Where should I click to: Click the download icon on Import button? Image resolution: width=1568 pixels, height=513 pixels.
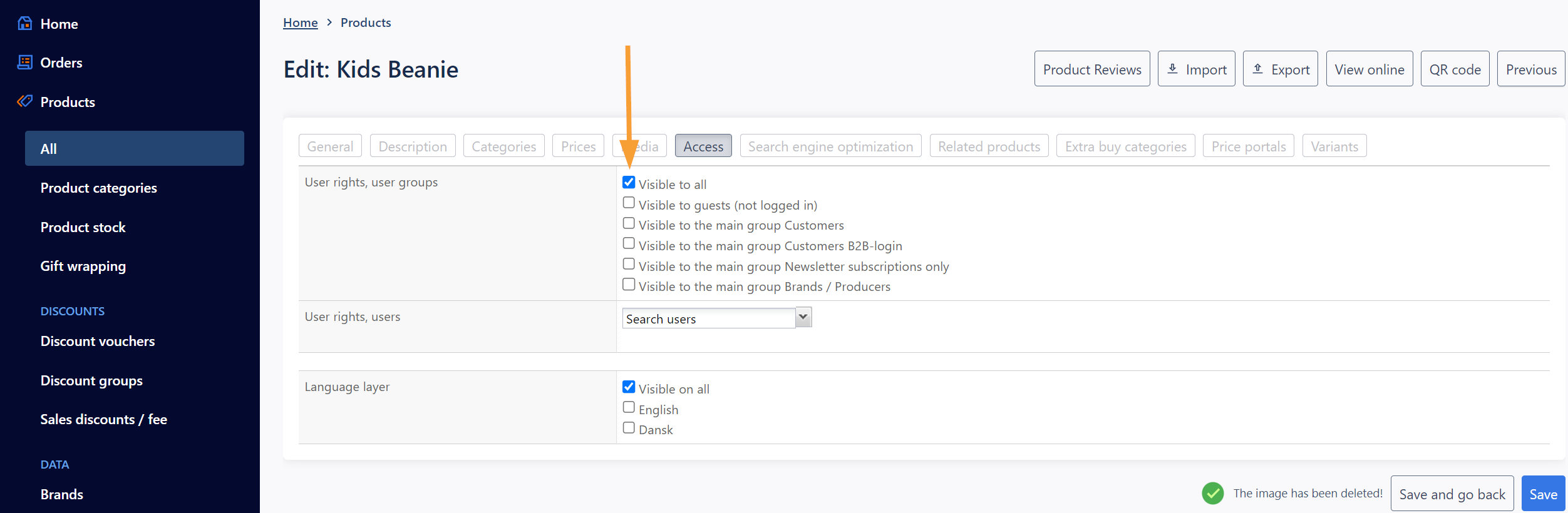(x=1173, y=69)
